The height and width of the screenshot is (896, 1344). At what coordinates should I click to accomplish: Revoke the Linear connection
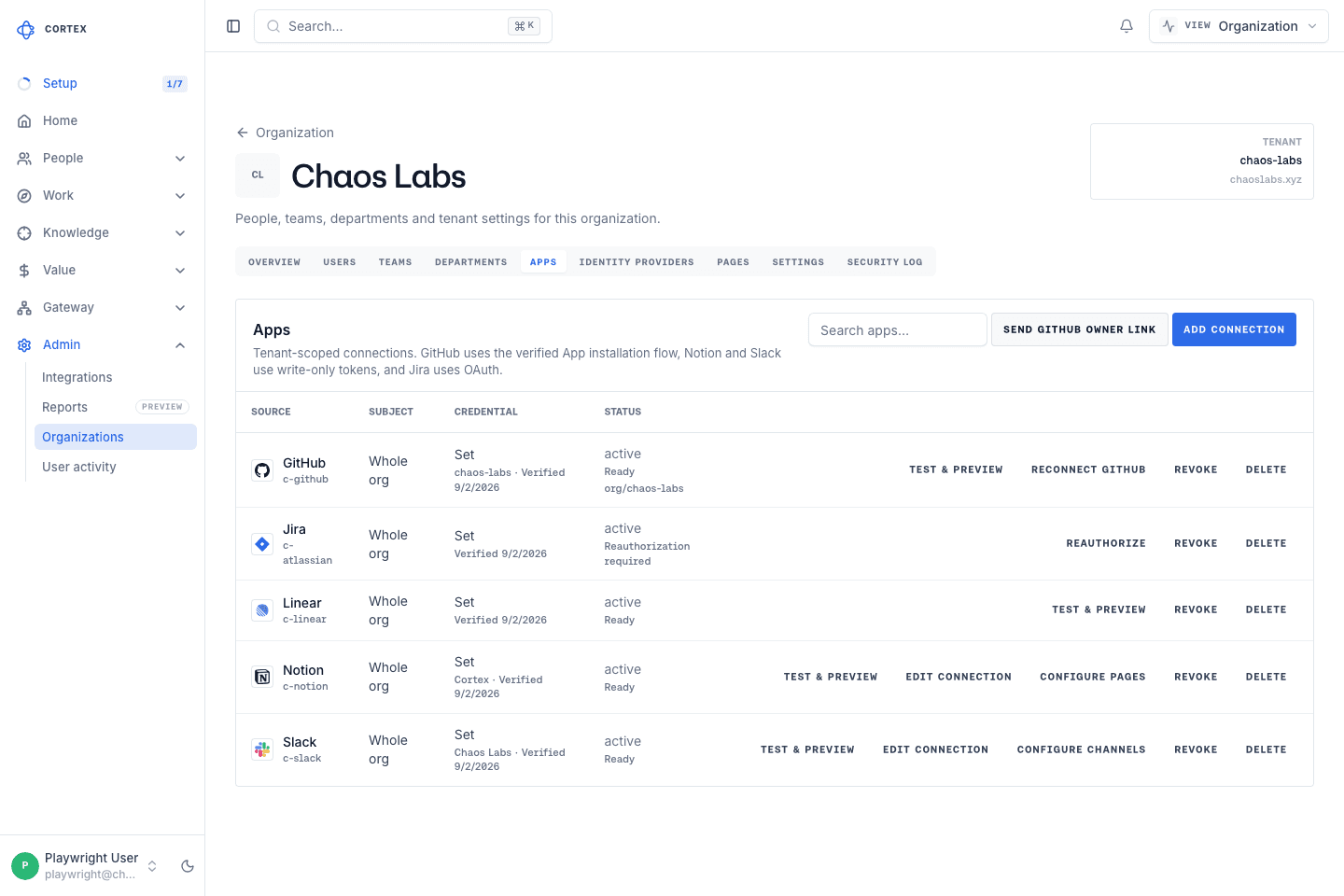(x=1196, y=609)
